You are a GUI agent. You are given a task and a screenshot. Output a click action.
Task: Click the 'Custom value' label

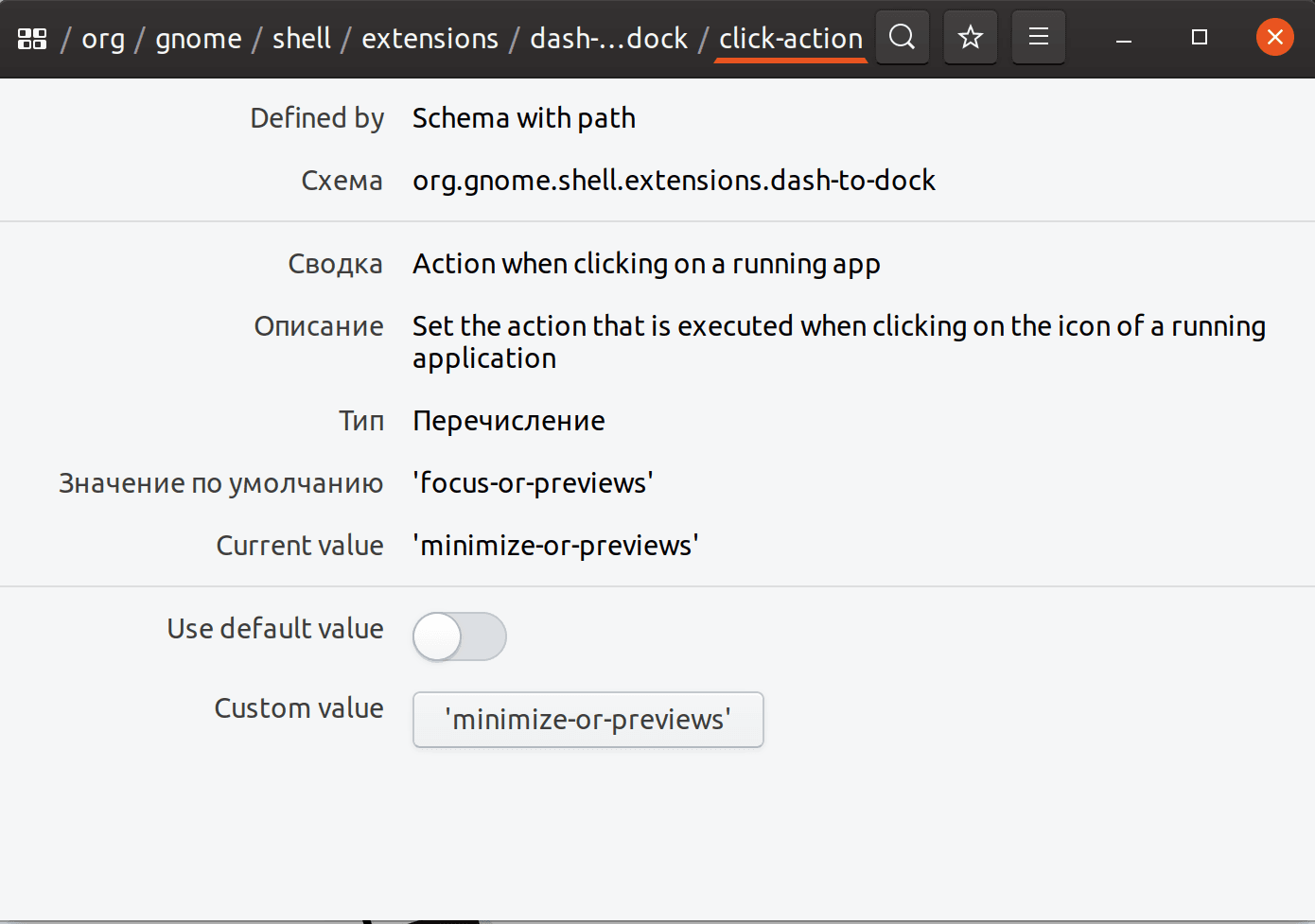(x=299, y=708)
